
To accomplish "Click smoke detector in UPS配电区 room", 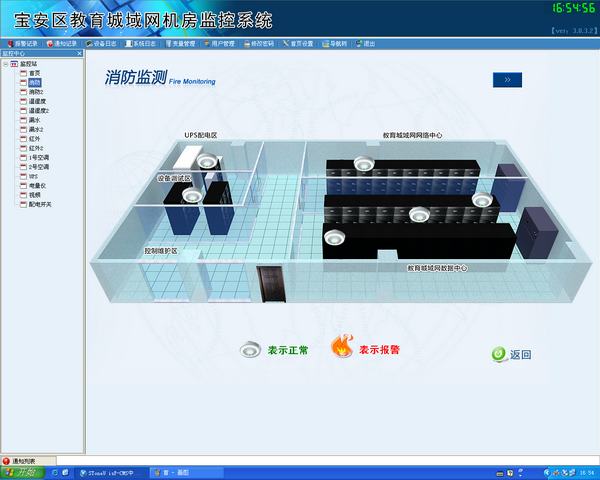I will pyautogui.click(x=207, y=161).
